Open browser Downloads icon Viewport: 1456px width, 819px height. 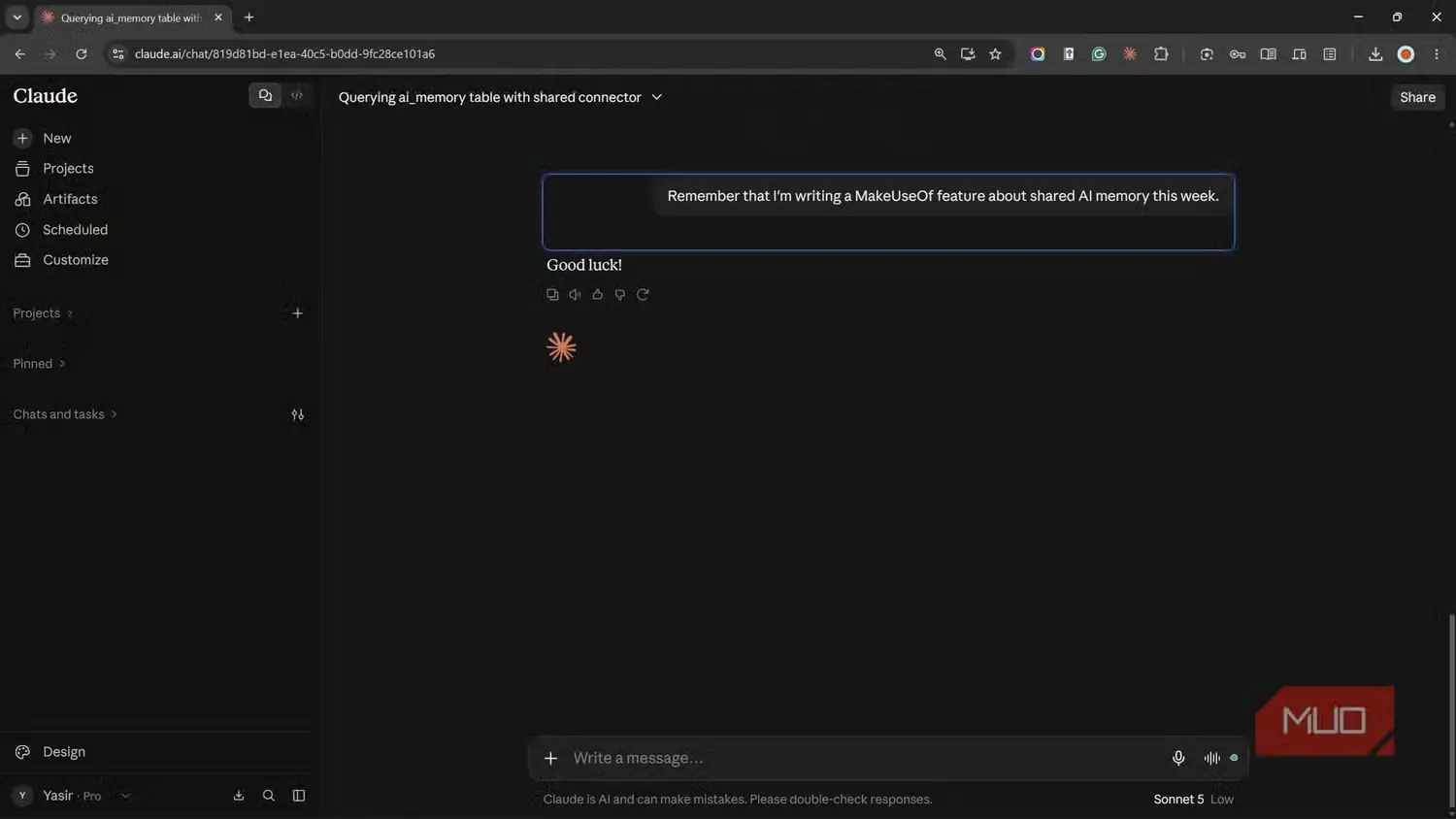click(x=1375, y=54)
